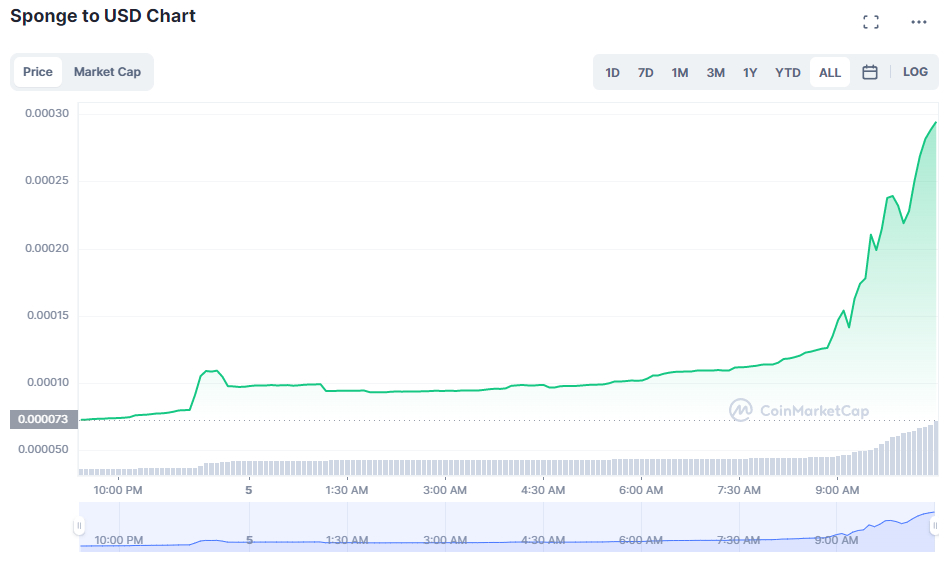Click the 7:30 AM main x-axis label

pyautogui.click(x=739, y=490)
